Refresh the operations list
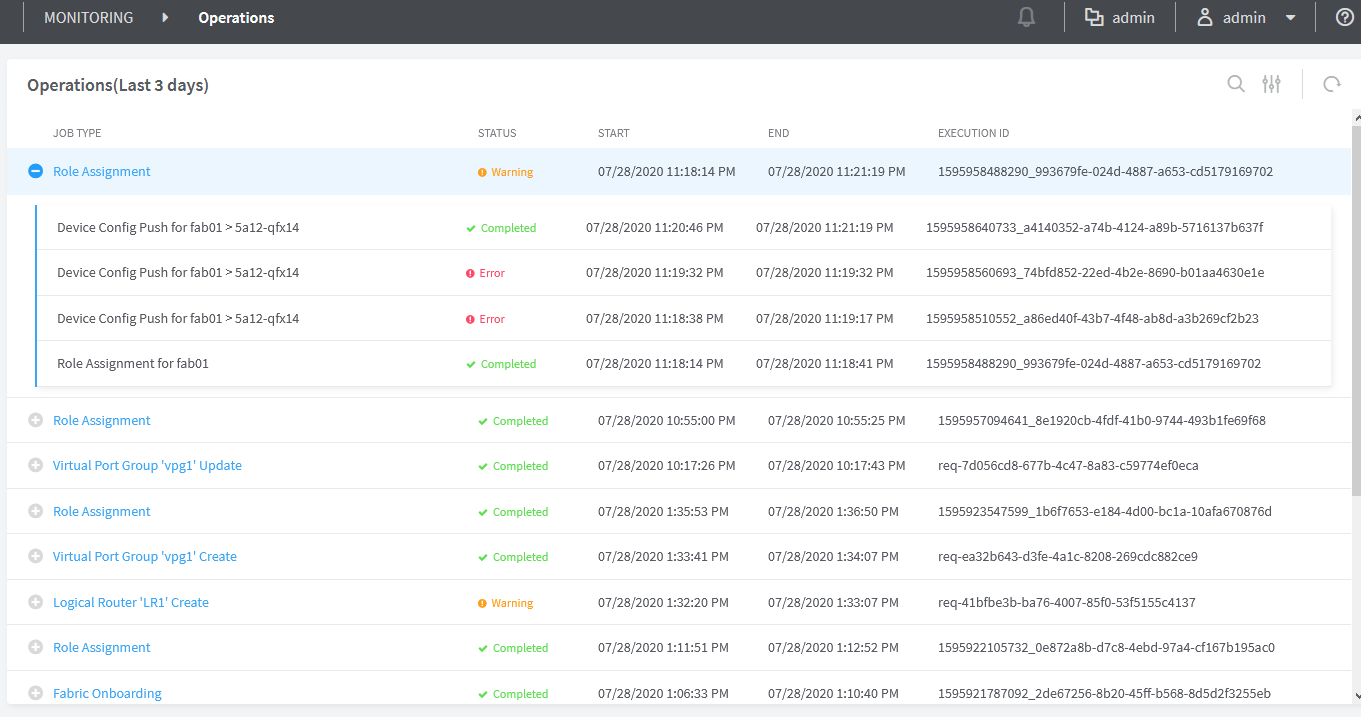 [1331, 85]
